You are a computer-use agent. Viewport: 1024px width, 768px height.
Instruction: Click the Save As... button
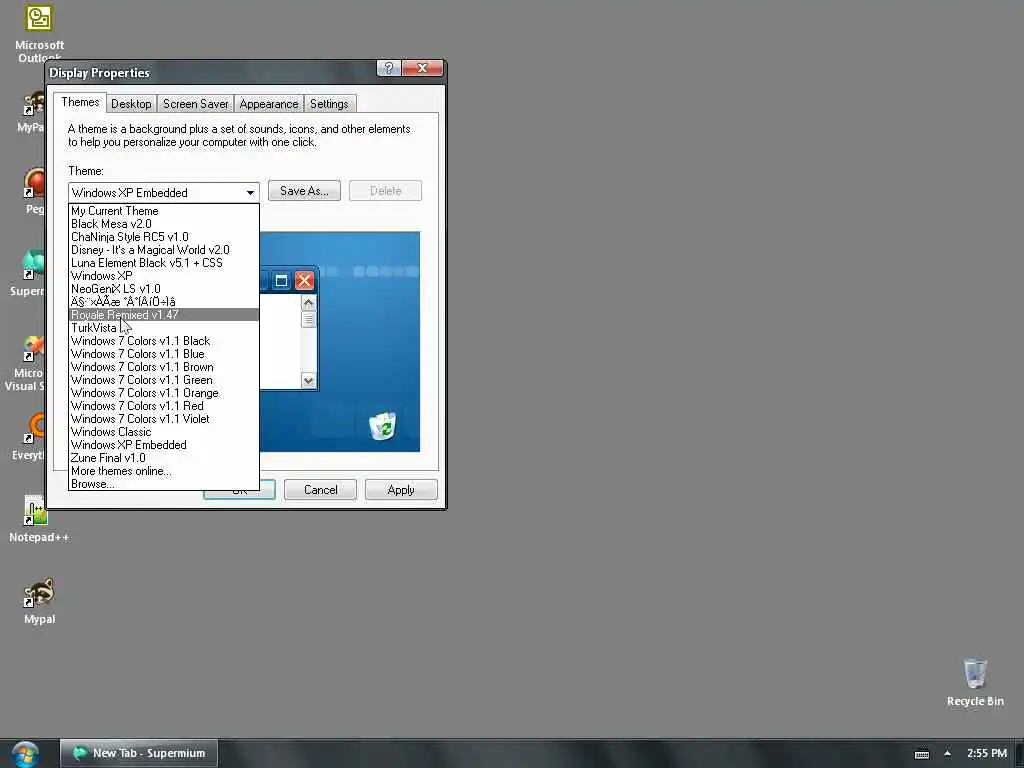304,191
